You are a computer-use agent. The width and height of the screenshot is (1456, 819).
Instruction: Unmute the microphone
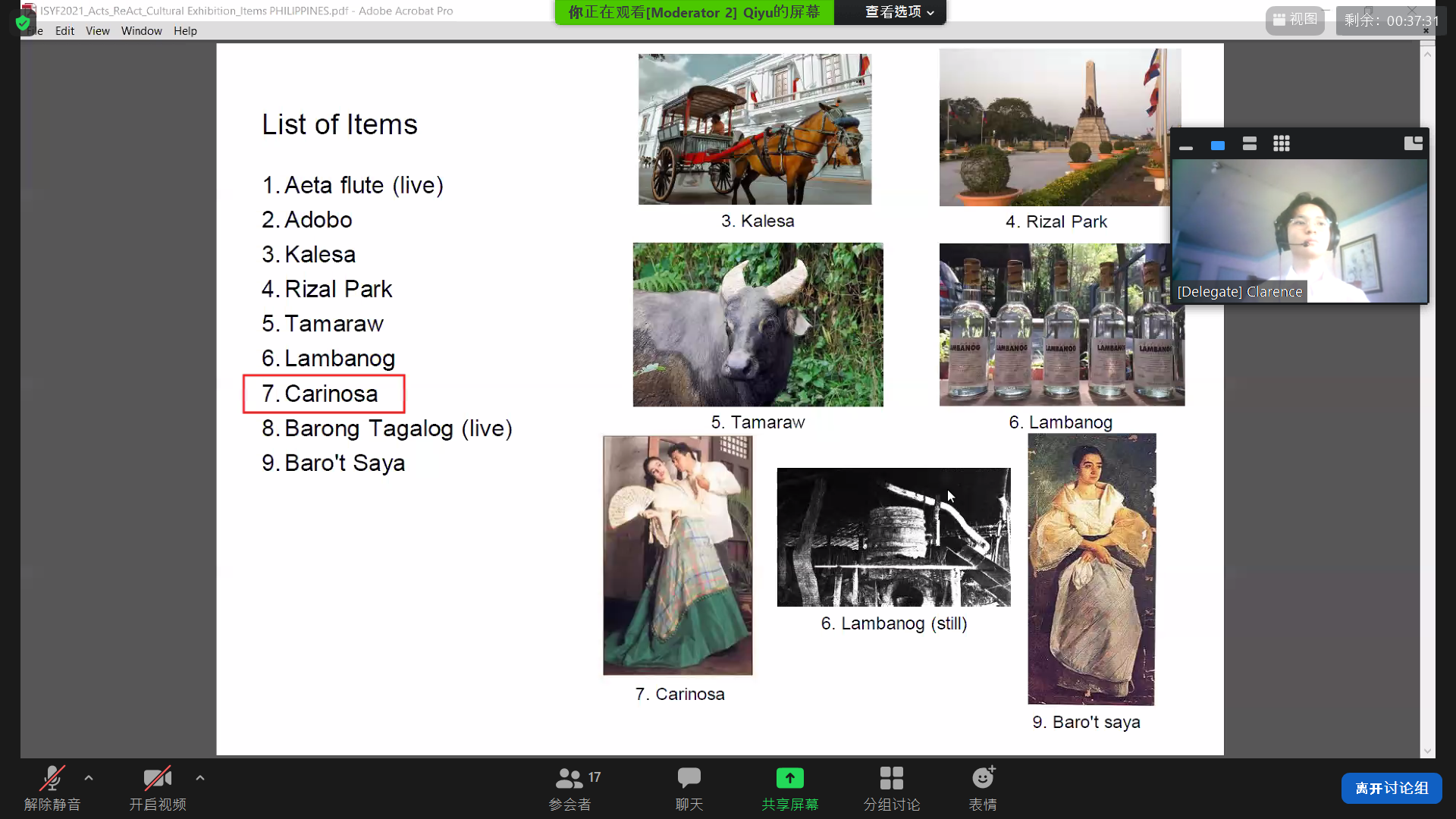[x=52, y=778]
